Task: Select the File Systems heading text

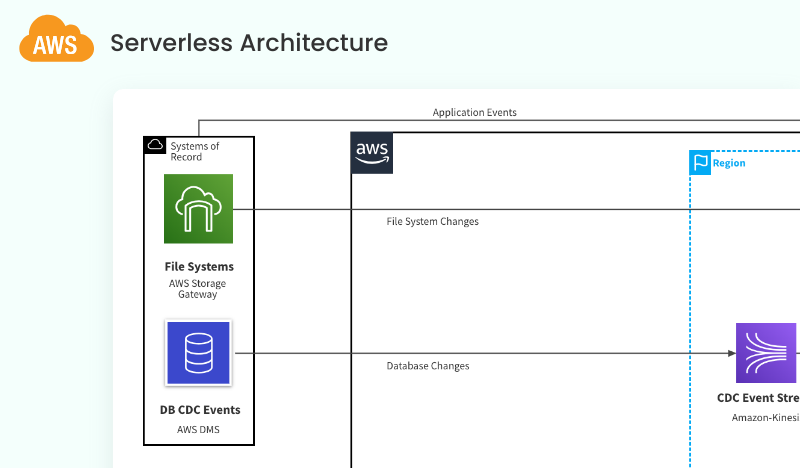Action: pos(199,267)
